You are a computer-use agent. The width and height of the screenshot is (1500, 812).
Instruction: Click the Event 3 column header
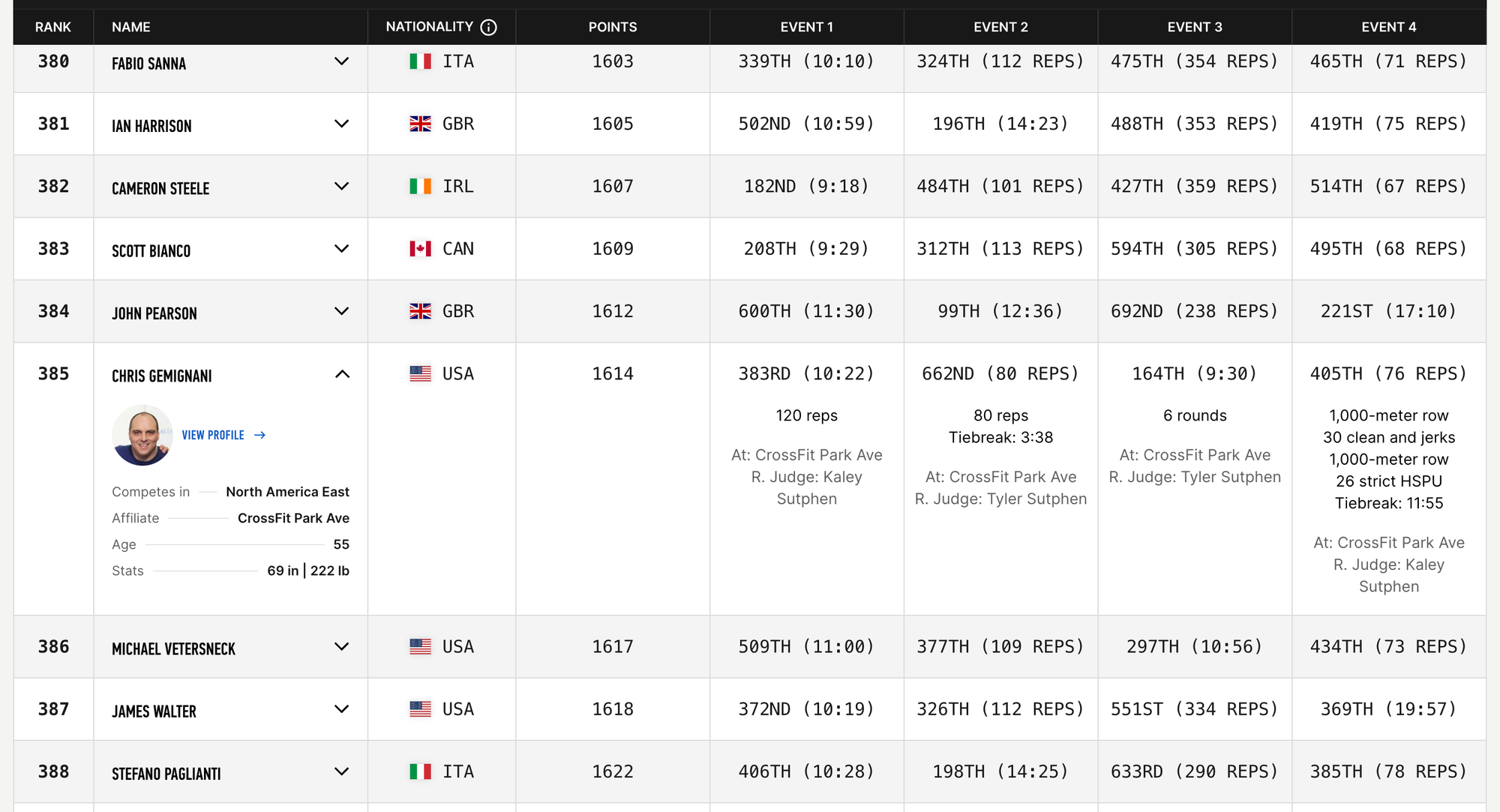(1194, 27)
